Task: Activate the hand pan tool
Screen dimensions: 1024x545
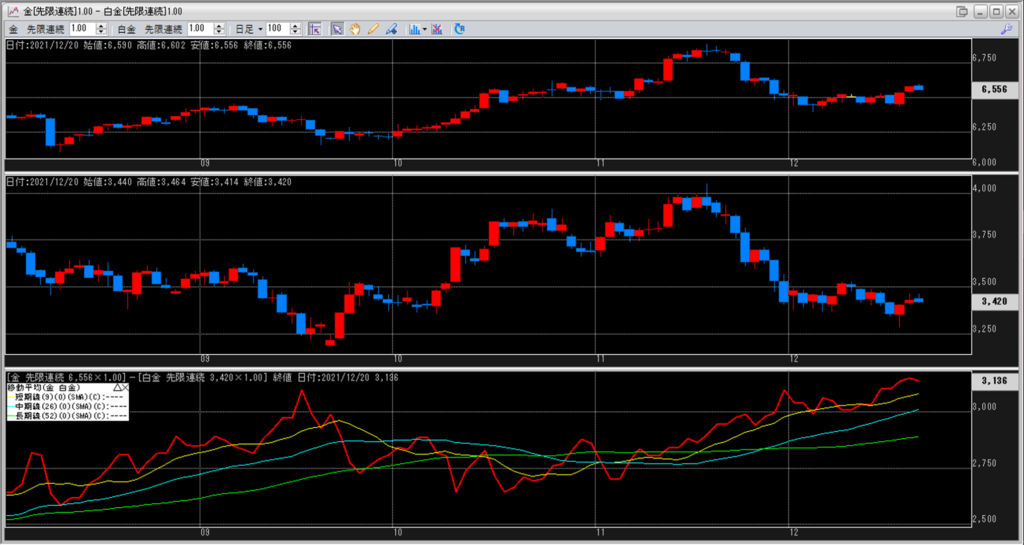Action: 355,29
